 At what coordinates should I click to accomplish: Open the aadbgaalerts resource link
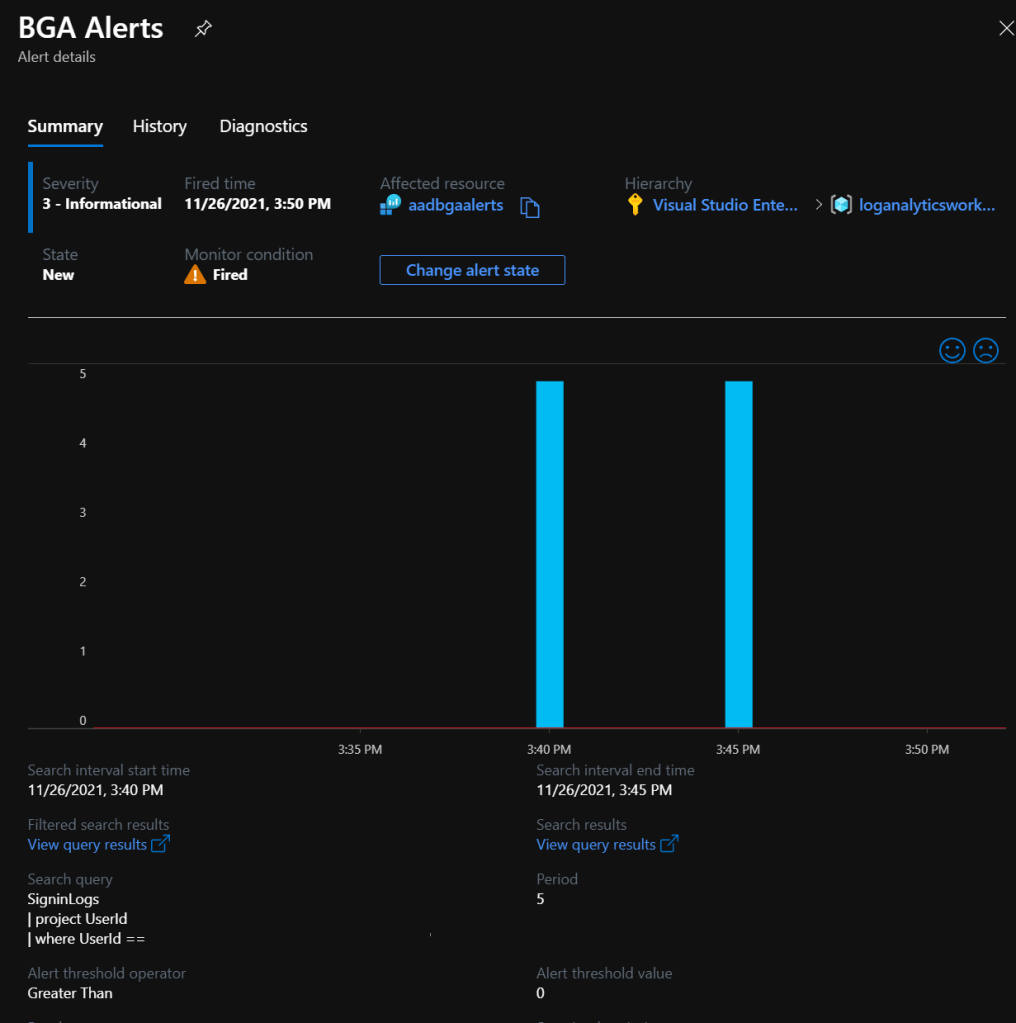(456, 205)
